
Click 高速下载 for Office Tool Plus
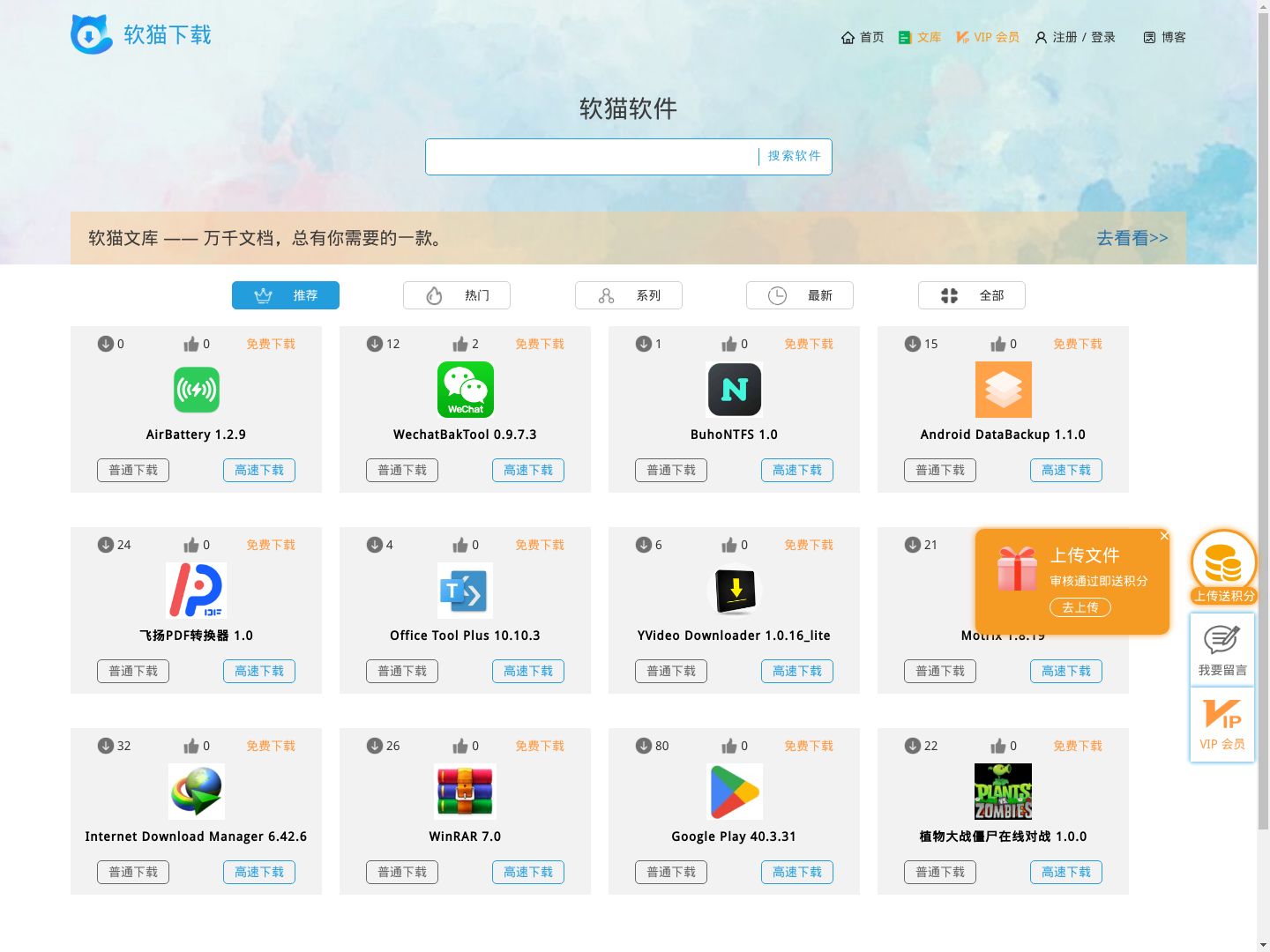click(x=528, y=672)
